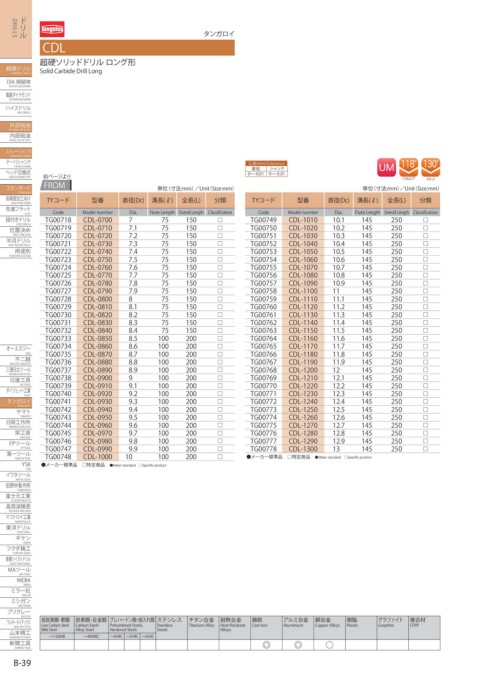Tick the classification box for CDL-0850
The image size is (480, 677).
[220, 338]
